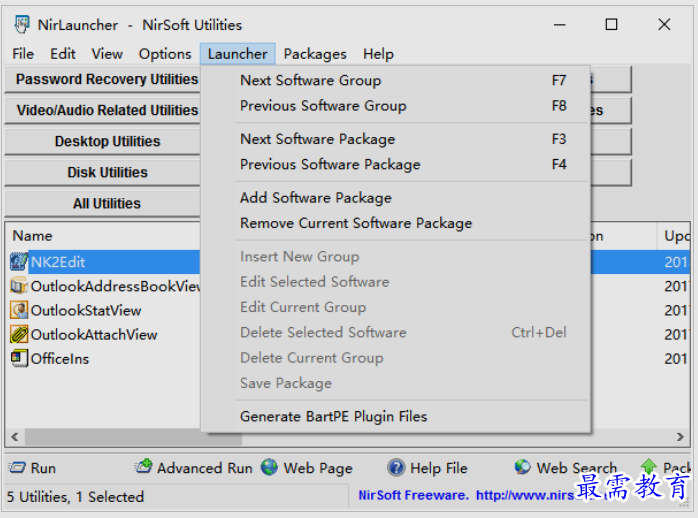Click the green up arrow Package icon
This screenshot has height=518, width=698.
tap(649, 466)
